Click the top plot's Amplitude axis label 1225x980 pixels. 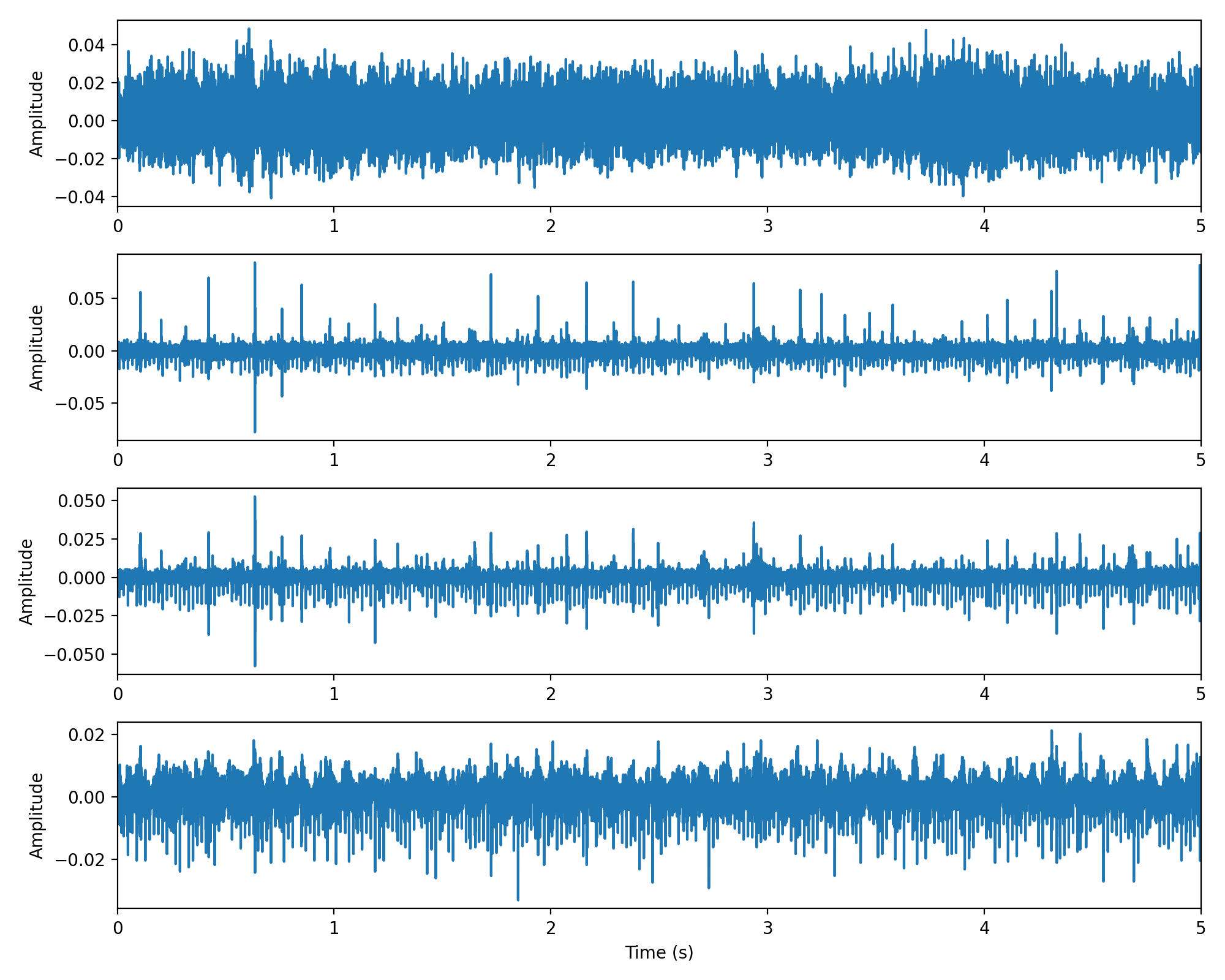tap(37, 114)
